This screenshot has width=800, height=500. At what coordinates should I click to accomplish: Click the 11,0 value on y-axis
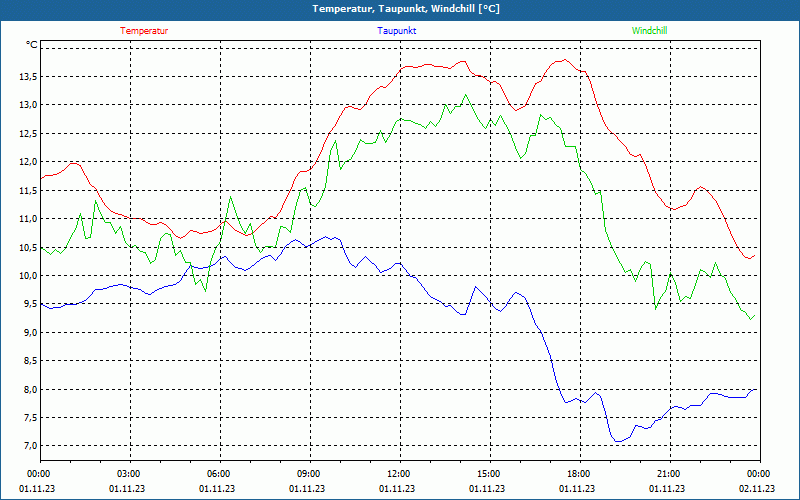coord(28,218)
